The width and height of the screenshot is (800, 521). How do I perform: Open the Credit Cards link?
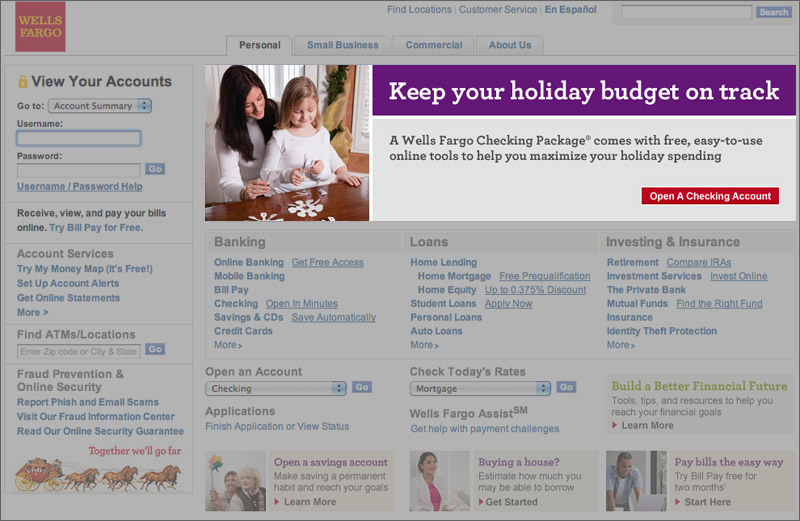click(x=243, y=331)
